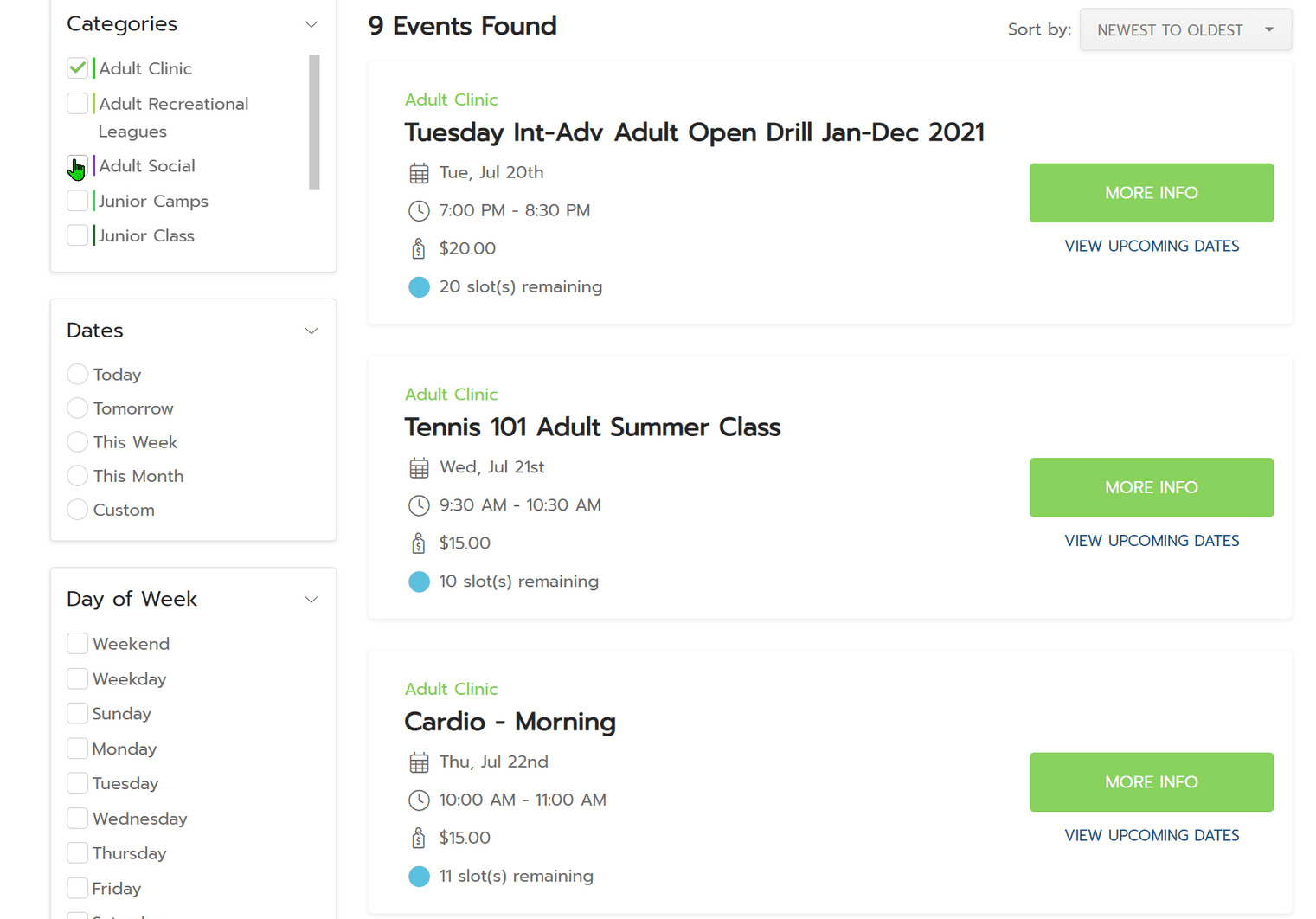Click blue dot beside 11 slot(s) remaining
This screenshot has height=919, width=1316.
point(419,877)
